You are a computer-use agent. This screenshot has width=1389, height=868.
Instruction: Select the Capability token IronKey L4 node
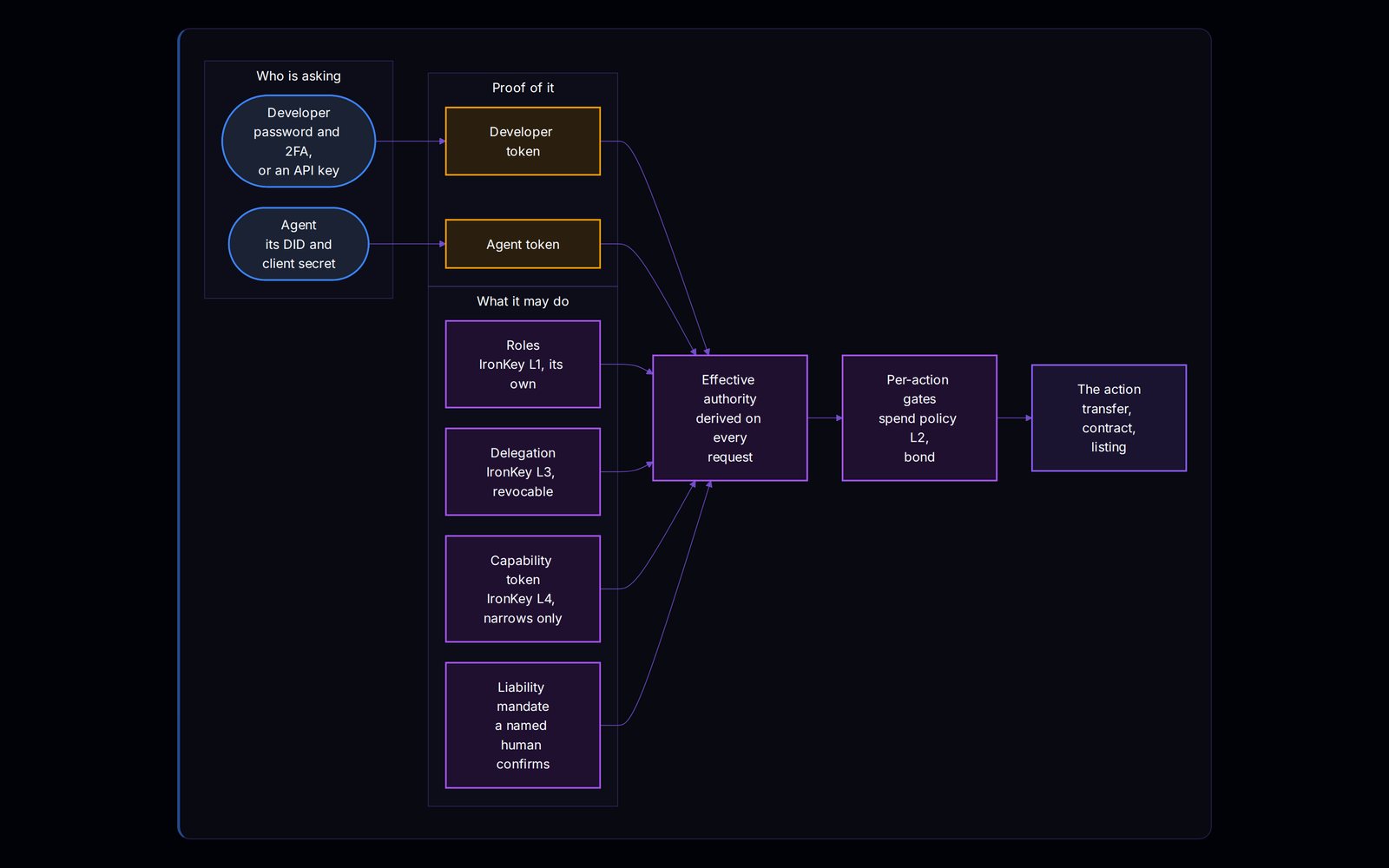point(523,589)
